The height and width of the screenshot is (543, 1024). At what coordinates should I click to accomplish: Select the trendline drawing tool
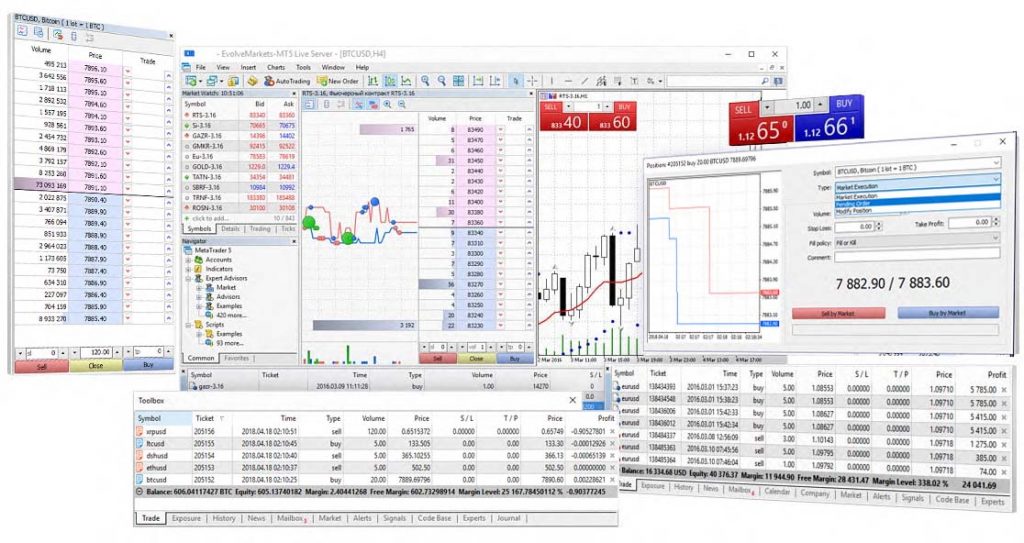(585, 81)
